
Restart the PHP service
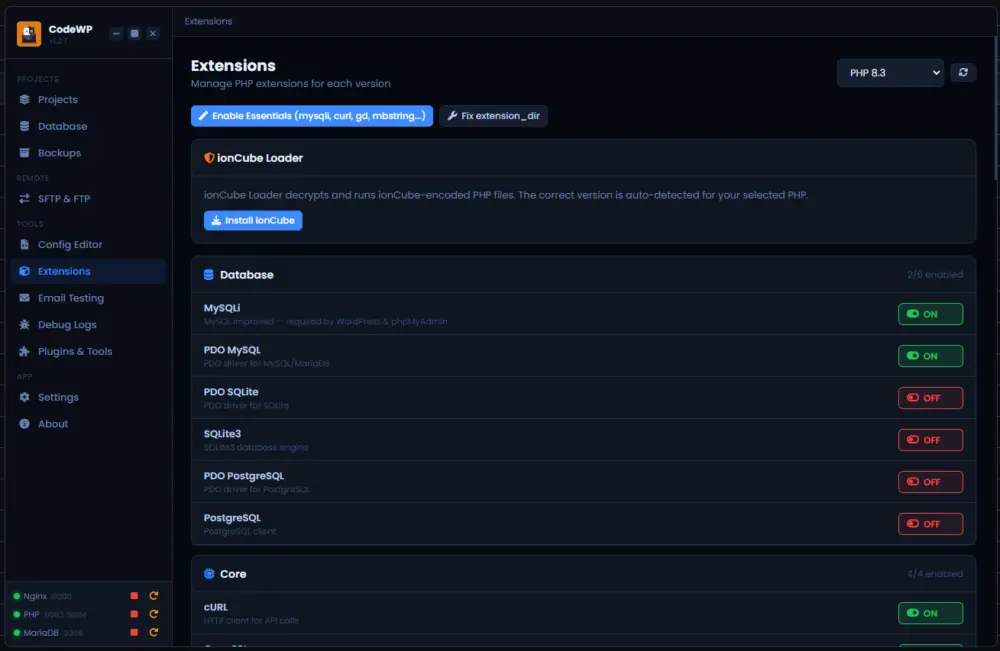pos(154,615)
